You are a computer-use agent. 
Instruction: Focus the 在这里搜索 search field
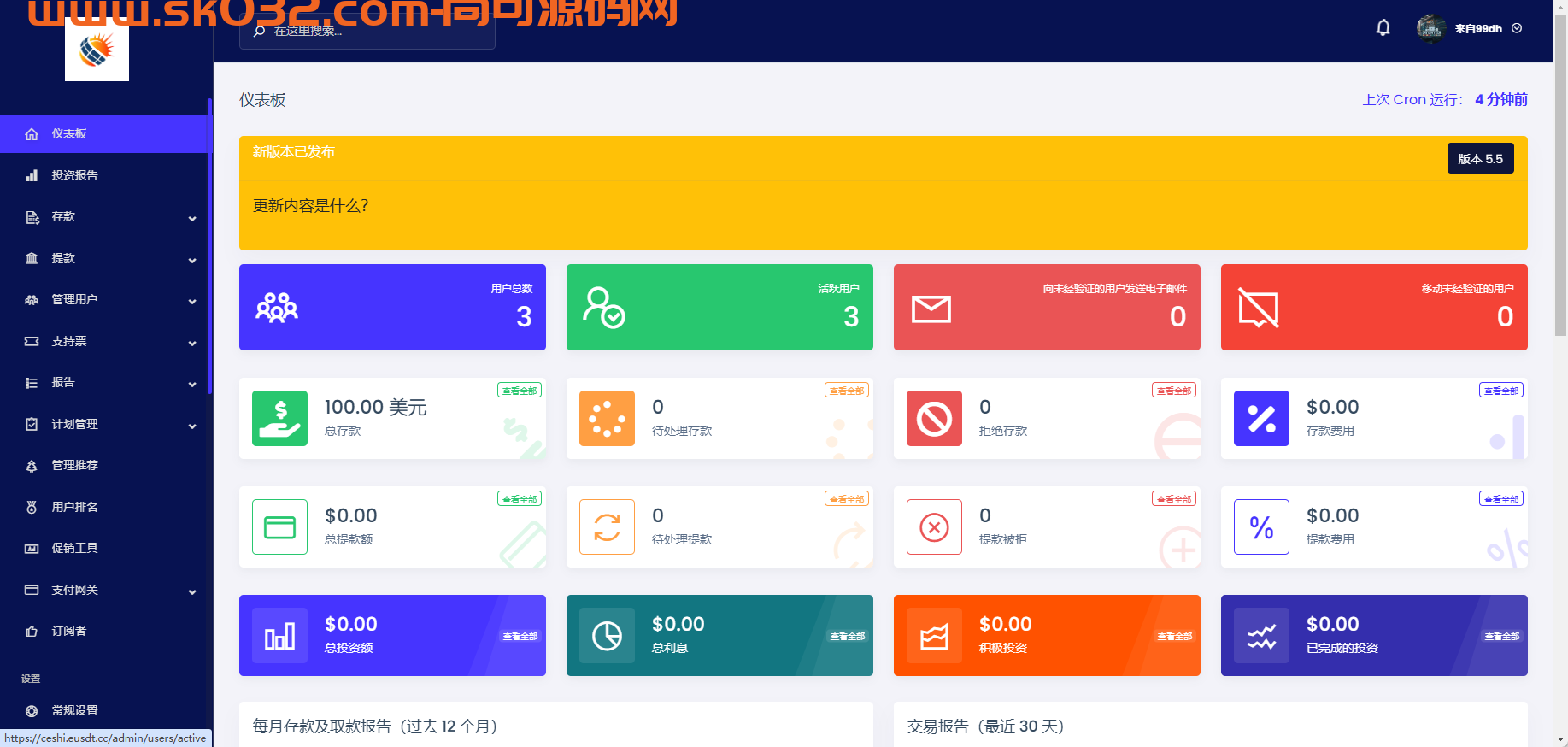point(367,31)
